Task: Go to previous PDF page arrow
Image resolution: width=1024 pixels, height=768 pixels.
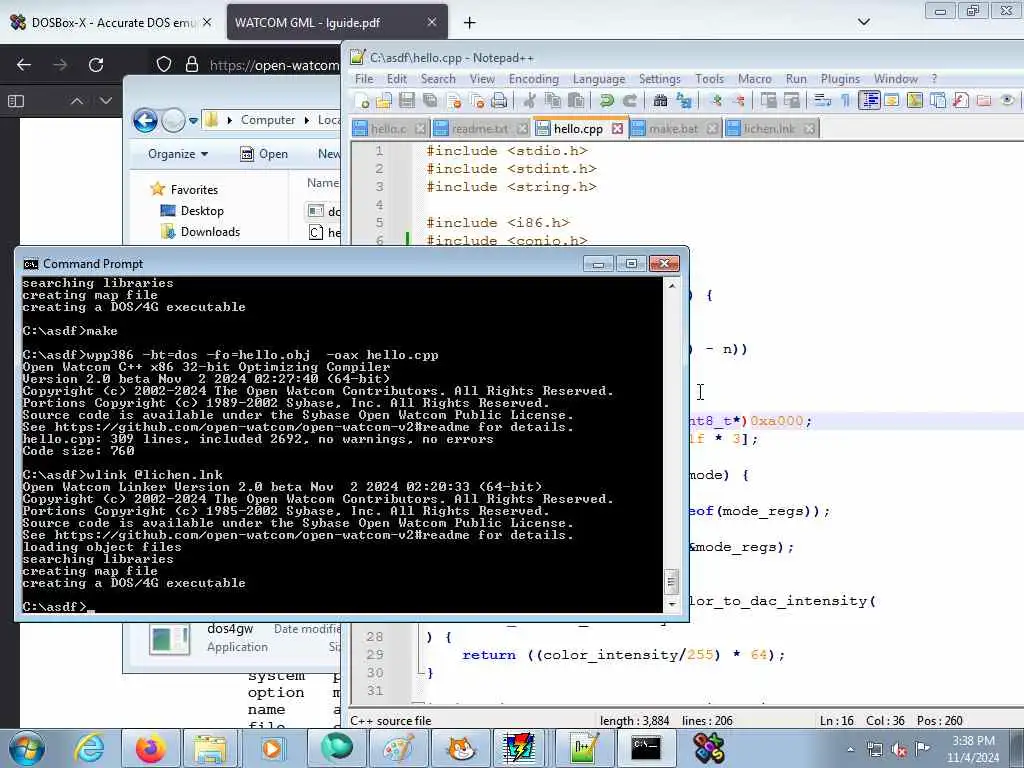Action: (76, 101)
